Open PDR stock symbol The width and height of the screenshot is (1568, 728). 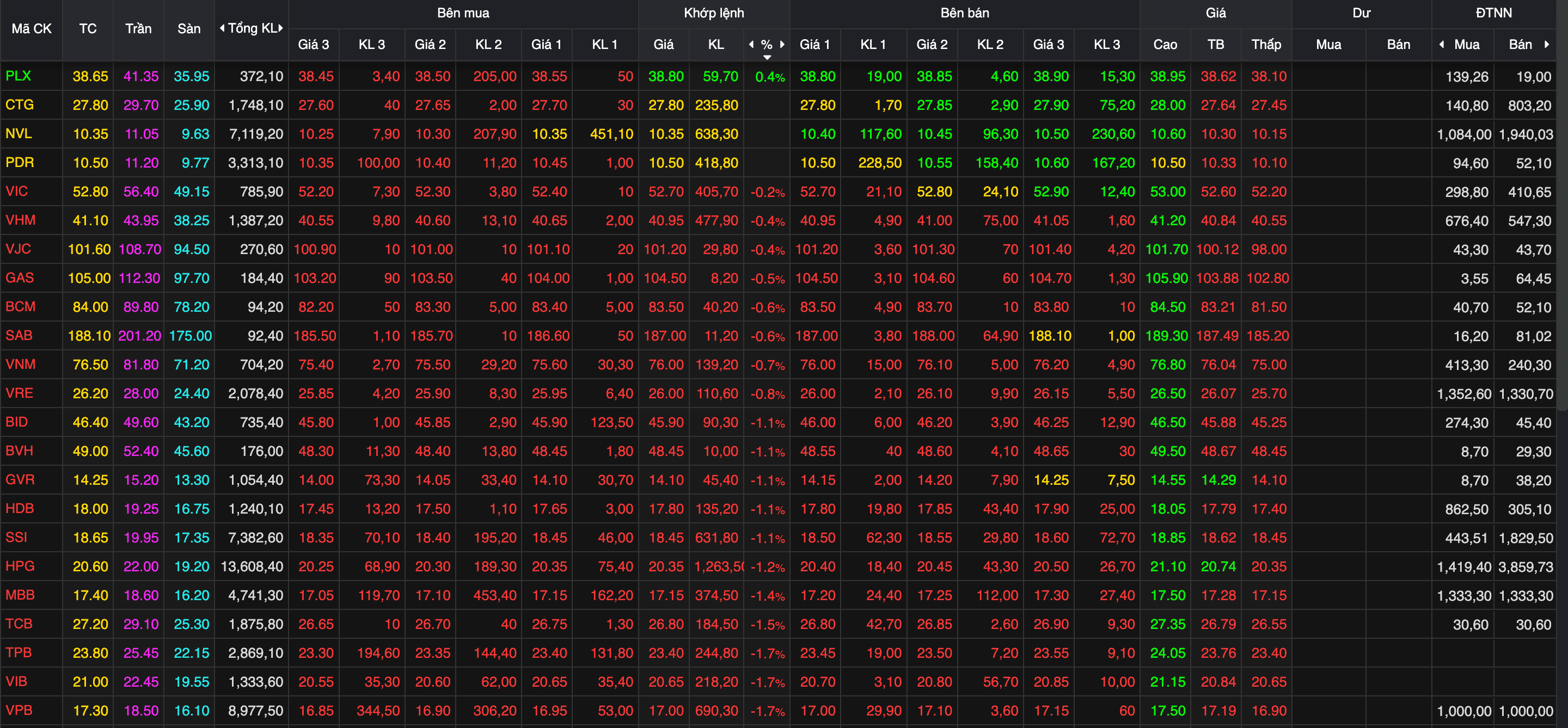point(20,162)
